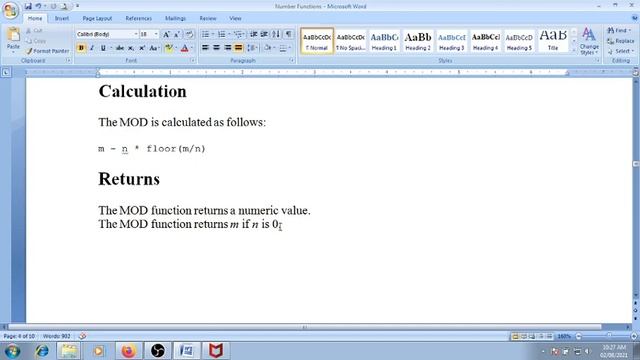Toggle Italic formatting

coord(92,48)
